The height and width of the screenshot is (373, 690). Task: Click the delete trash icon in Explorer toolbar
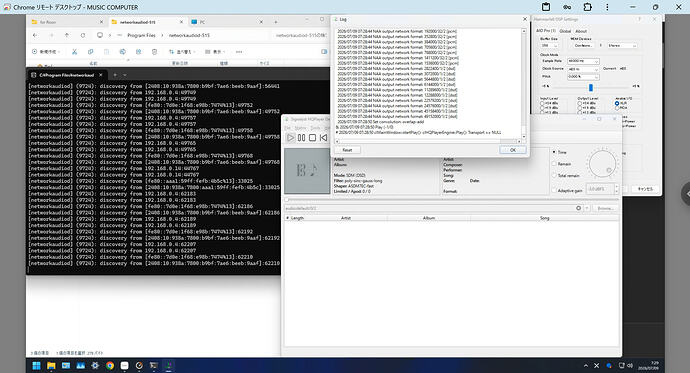pos(154,51)
